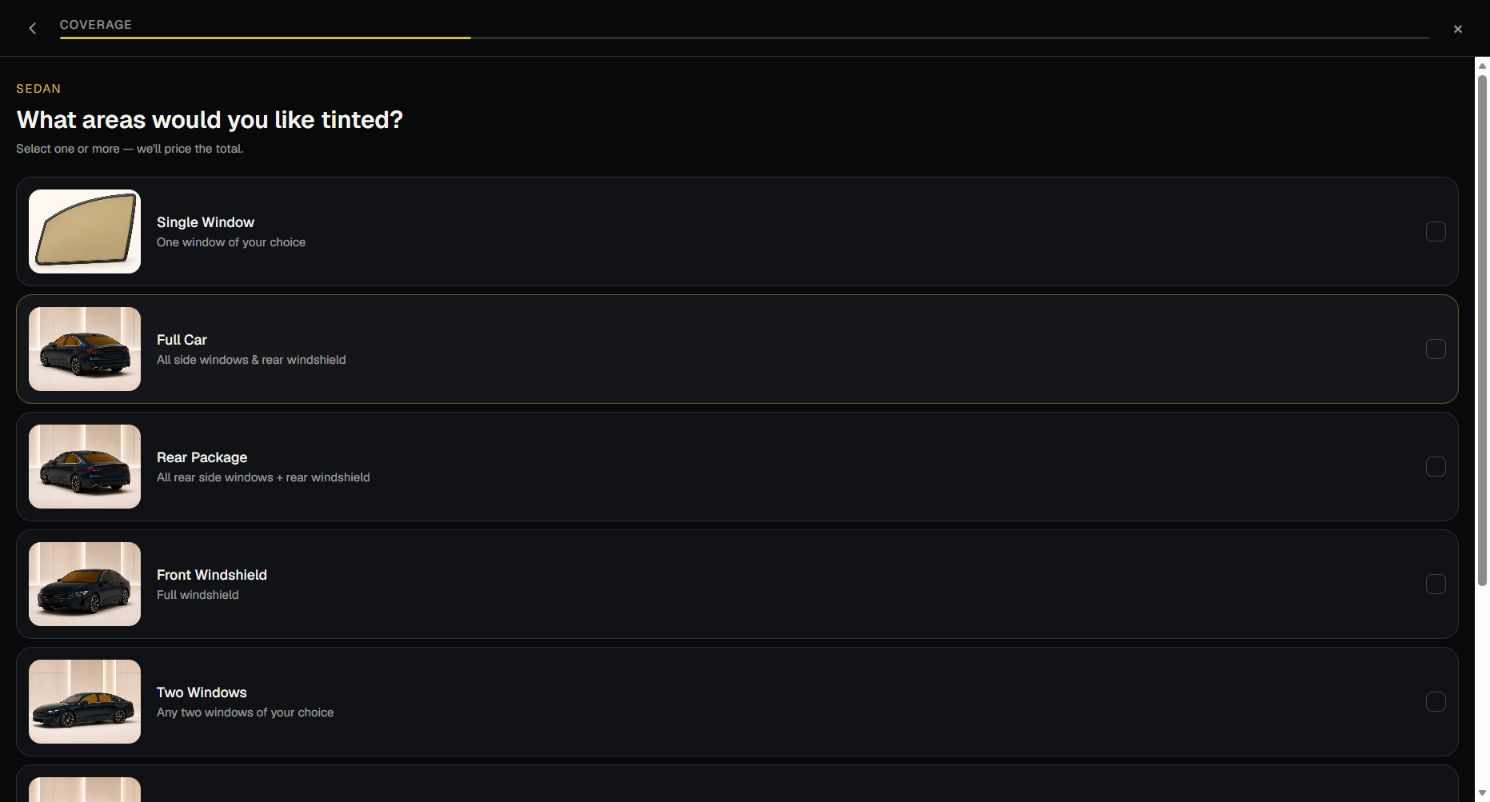Viewport: 1490px width, 802px height.
Task: Click the scrollbar up arrow
Action: 1482,65
